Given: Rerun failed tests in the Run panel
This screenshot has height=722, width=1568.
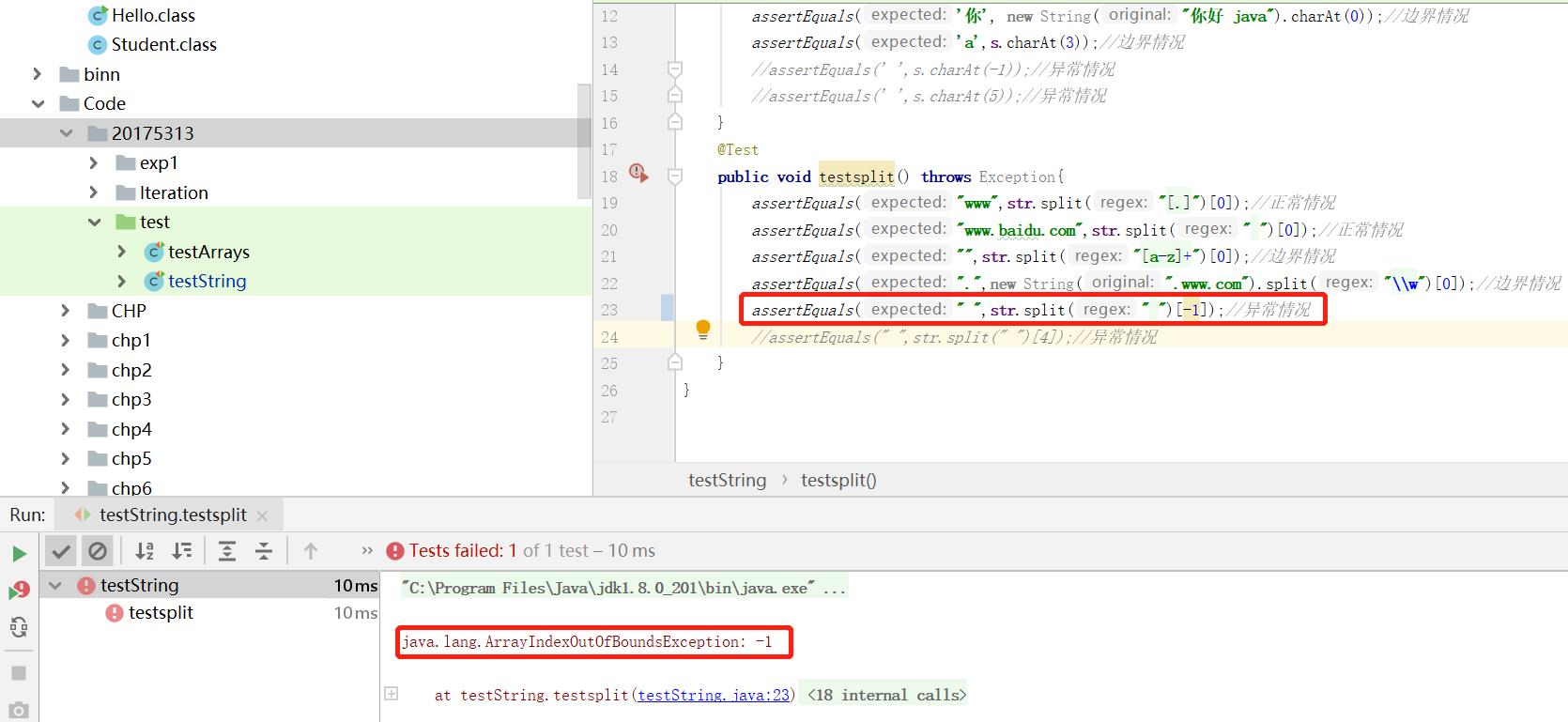Looking at the screenshot, I should coord(19,590).
